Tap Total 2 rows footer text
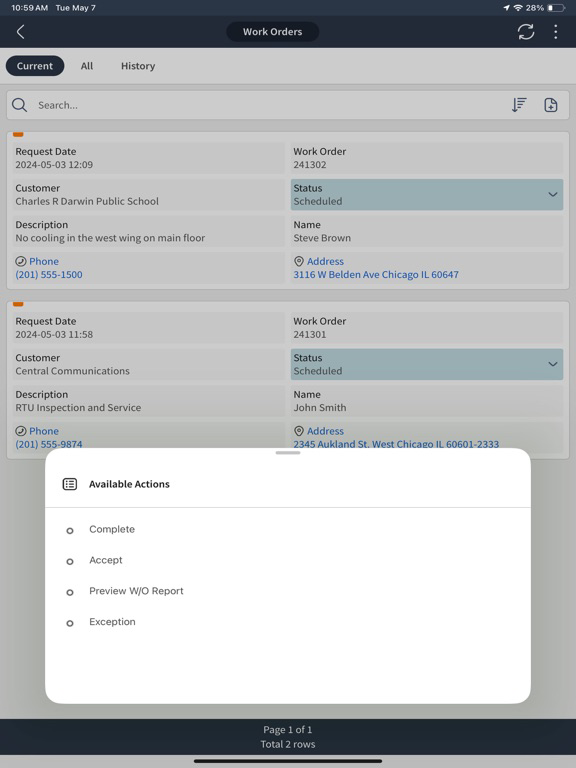The image size is (576, 768). tap(288, 744)
